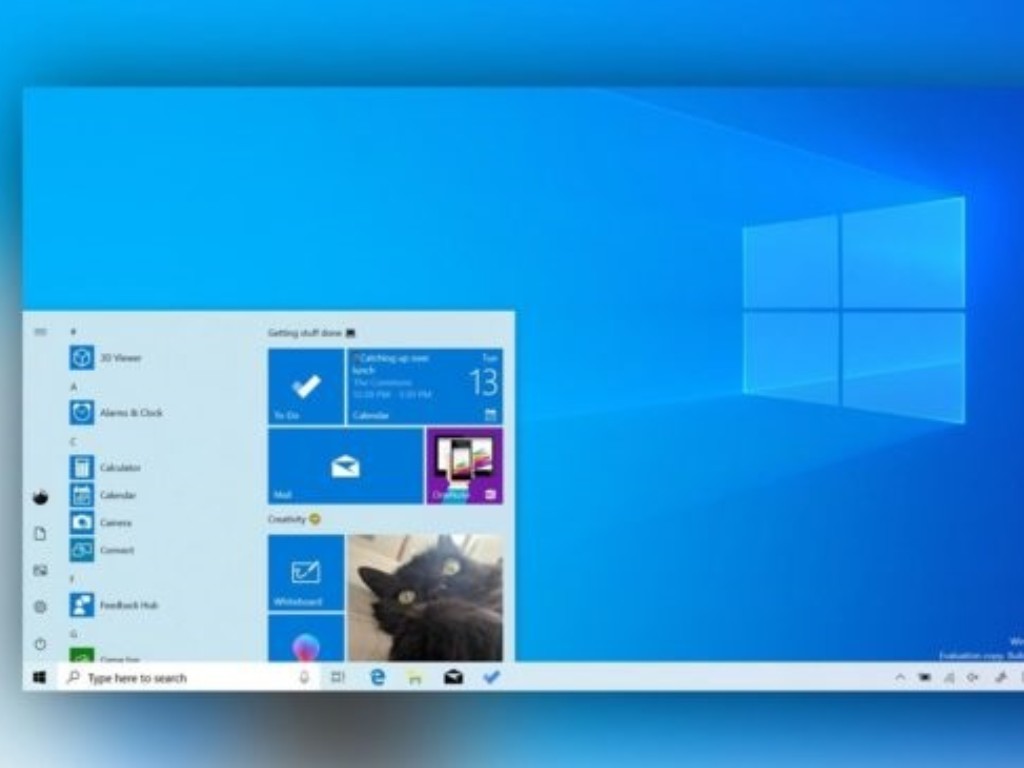Screen dimensions: 1024x768
Task: Click the power icon in the Start menu
Action: click(40, 640)
